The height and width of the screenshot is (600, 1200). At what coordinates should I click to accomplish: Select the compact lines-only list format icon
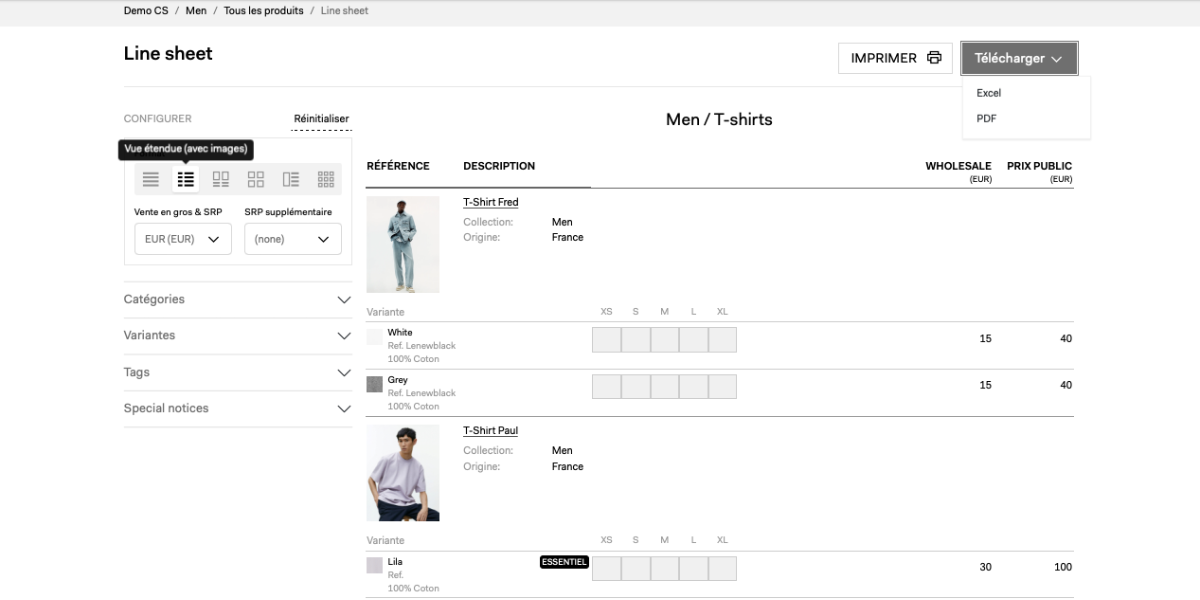pyautogui.click(x=150, y=180)
